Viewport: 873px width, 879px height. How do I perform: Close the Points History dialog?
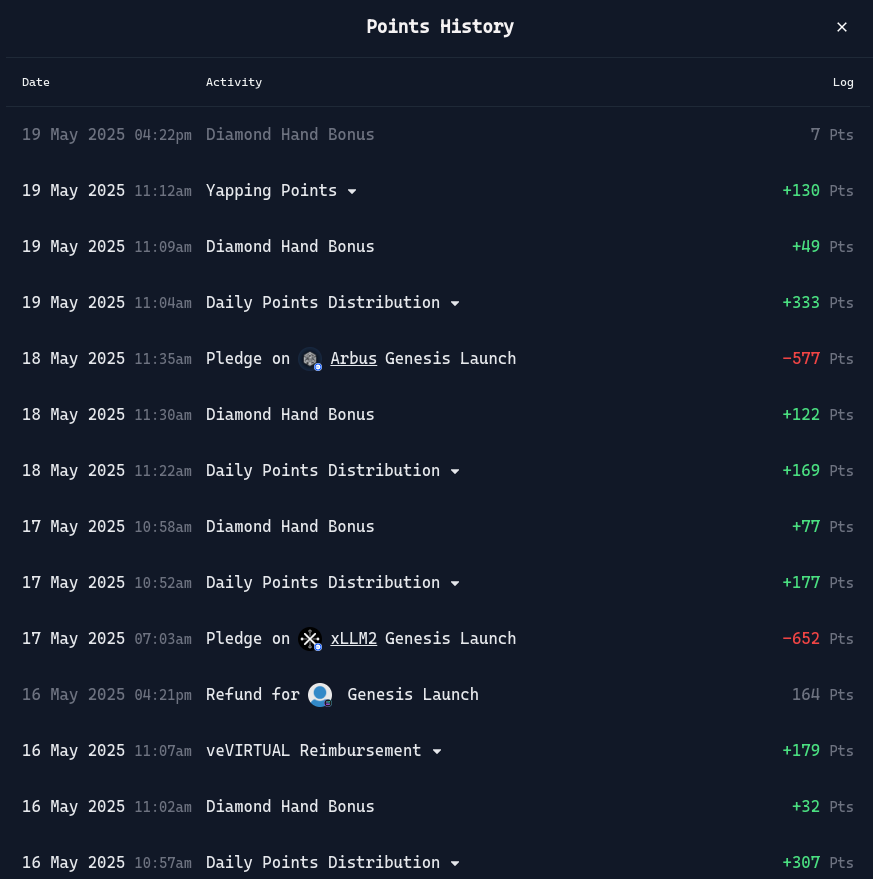(x=842, y=27)
